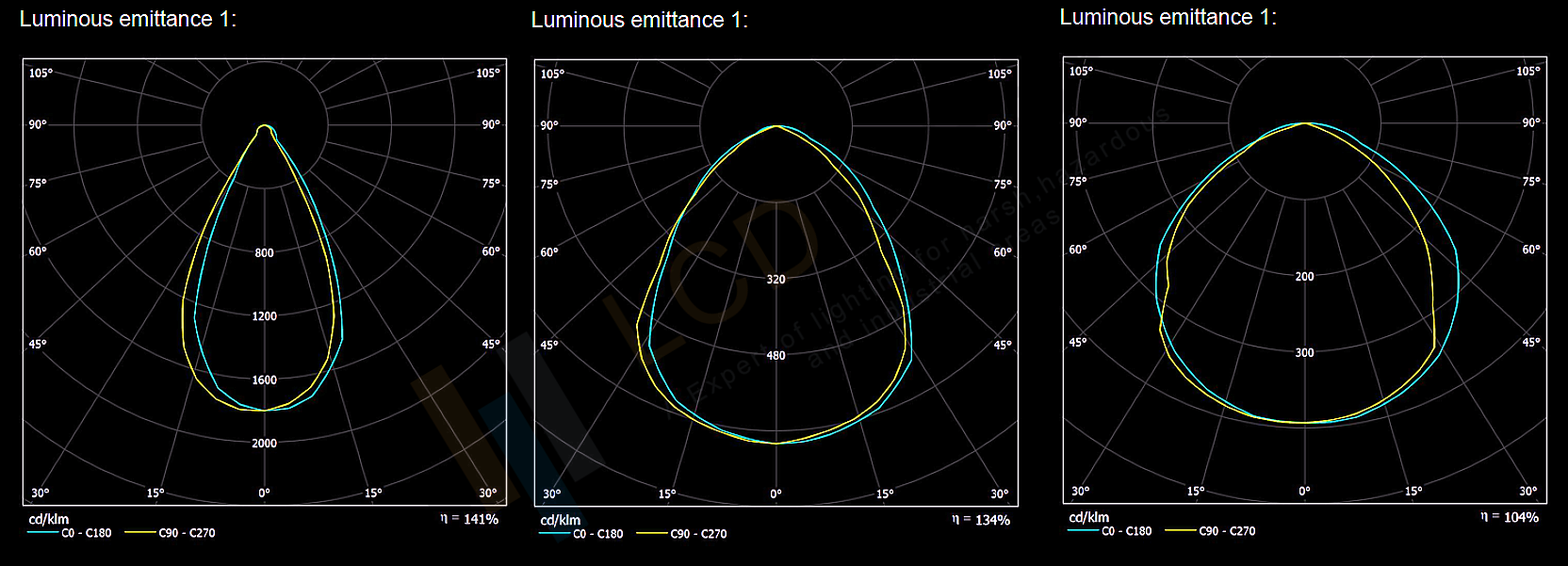Click the cyan C0 - C180 legend line beside η = 141%
The image size is (1568, 566).
point(42,533)
